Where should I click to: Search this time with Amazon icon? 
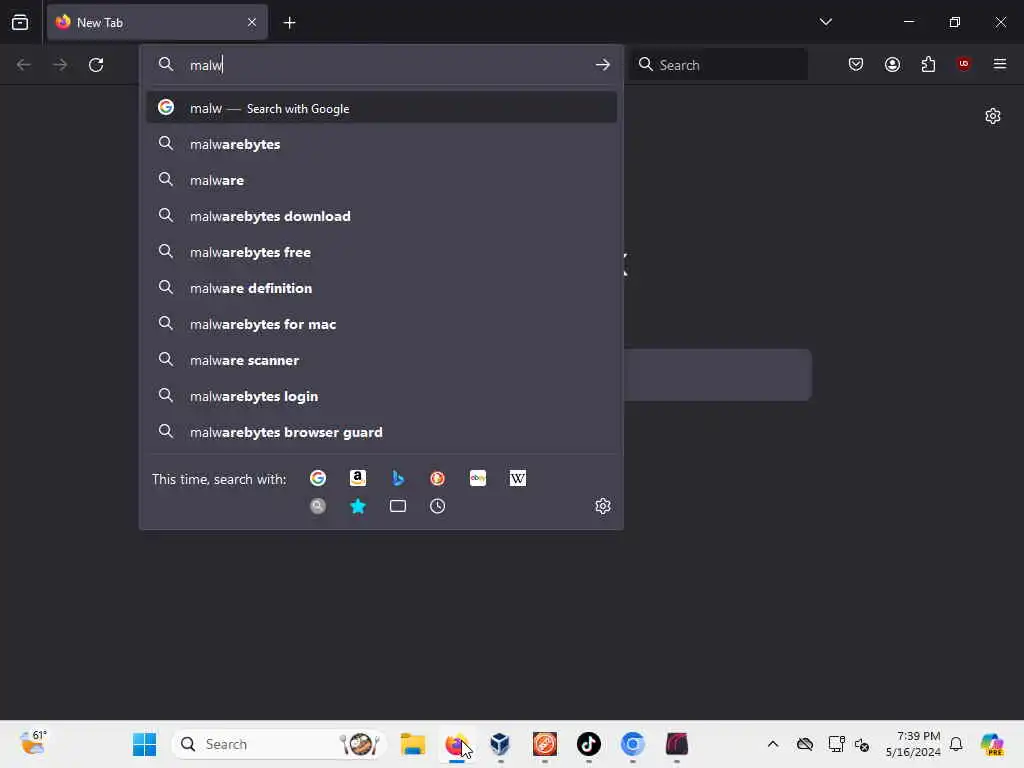click(x=358, y=478)
